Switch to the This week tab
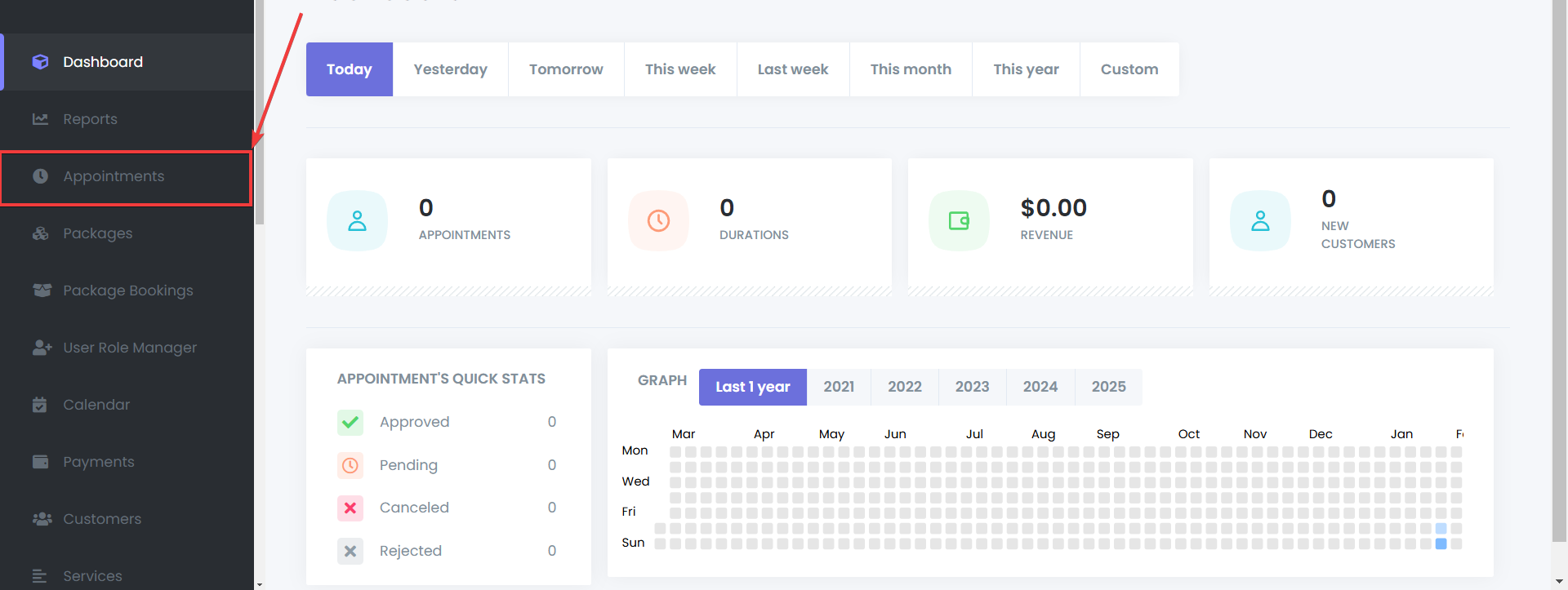Image resolution: width=1568 pixels, height=590 pixels. (x=679, y=69)
